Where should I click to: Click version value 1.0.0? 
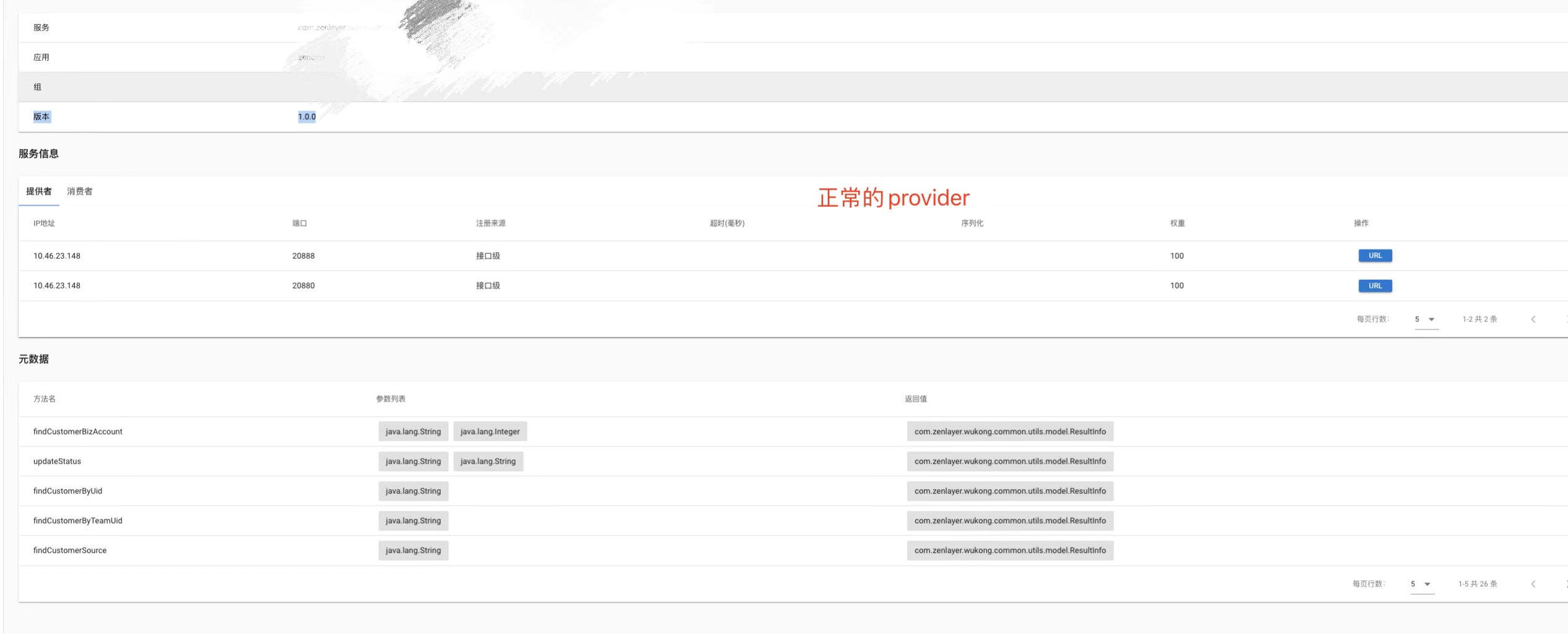(307, 117)
